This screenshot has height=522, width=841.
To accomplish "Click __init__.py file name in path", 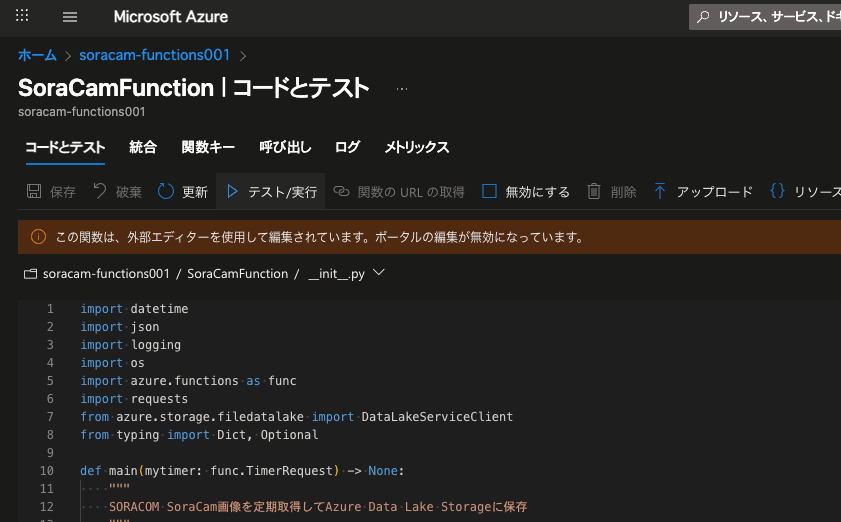I will 336,274.
